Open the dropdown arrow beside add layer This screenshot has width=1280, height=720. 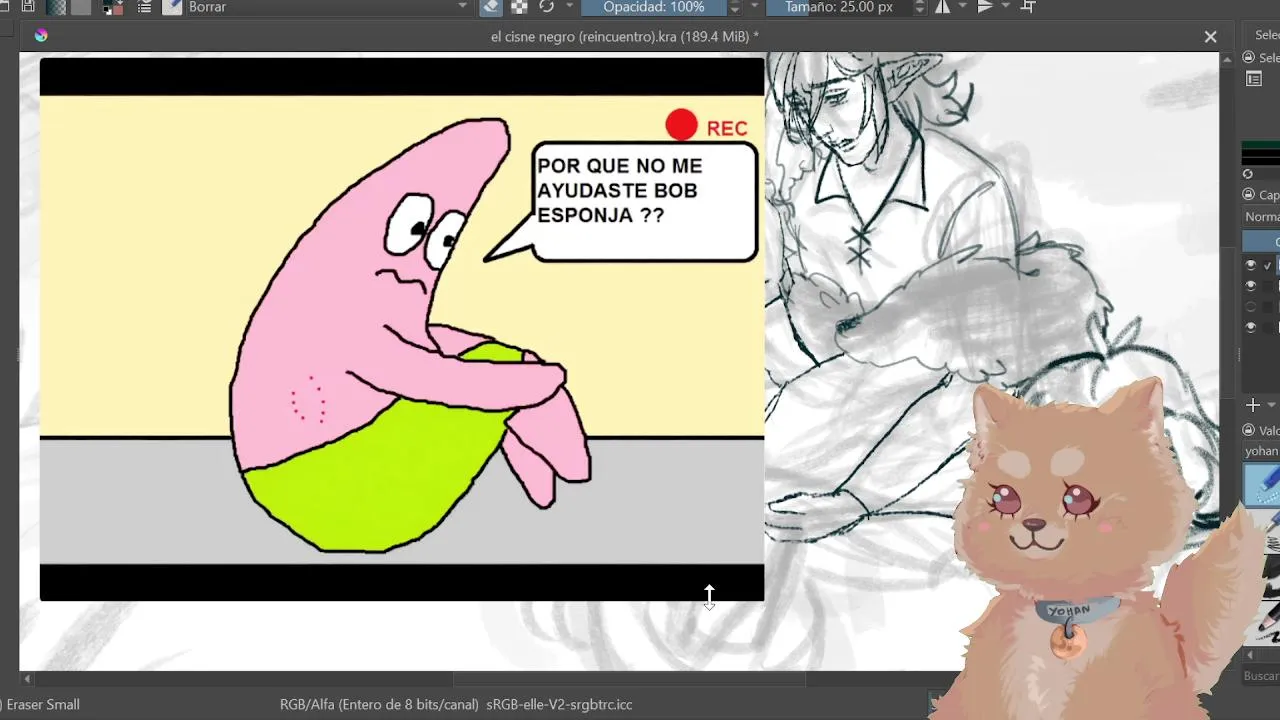click(1271, 405)
